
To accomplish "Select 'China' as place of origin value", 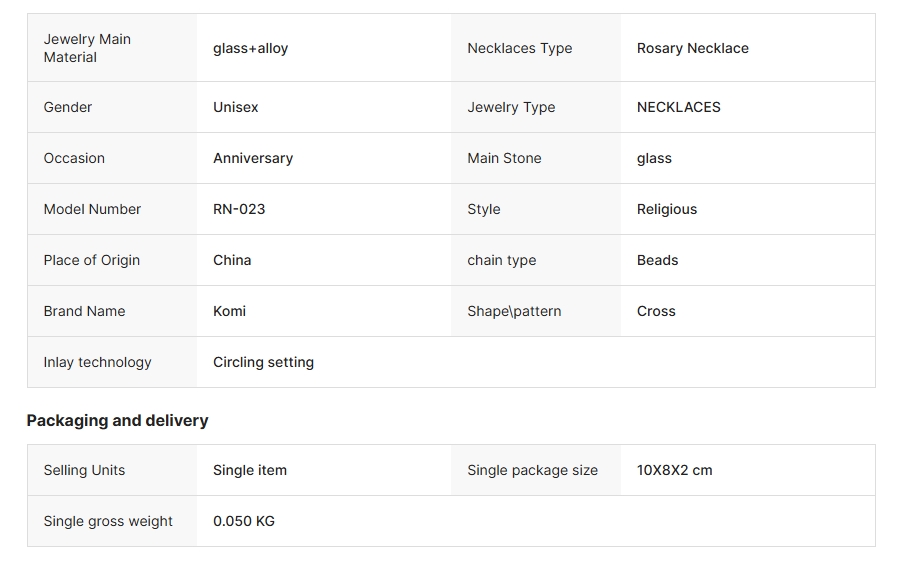I will click(232, 260).
